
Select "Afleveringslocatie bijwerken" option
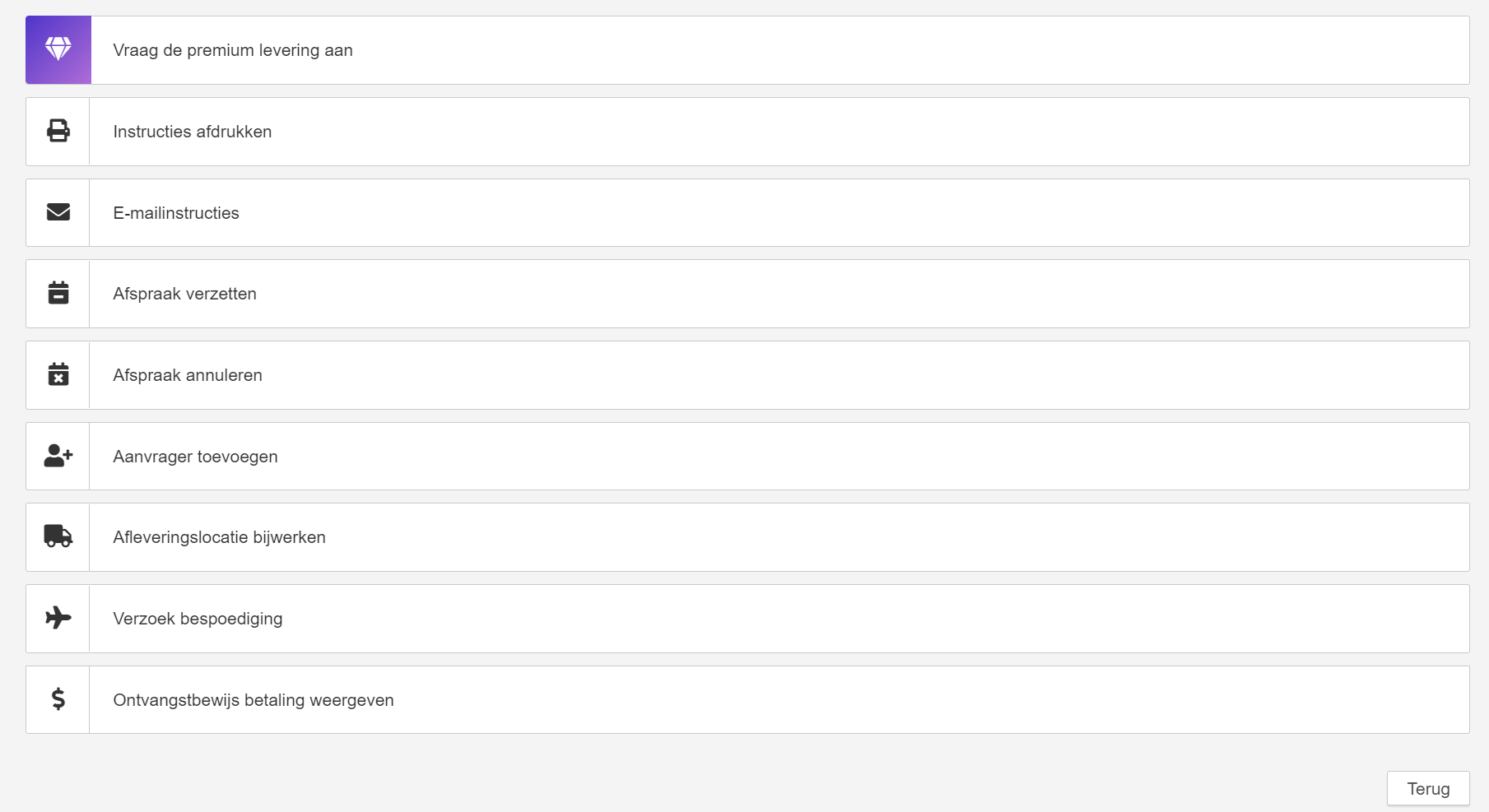tap(219, 537)
